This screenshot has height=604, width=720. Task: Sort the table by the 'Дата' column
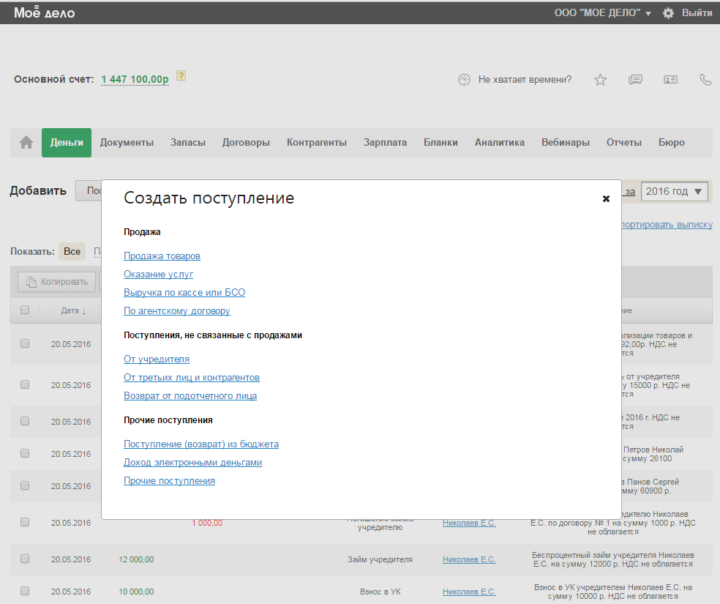pos(72,310)
